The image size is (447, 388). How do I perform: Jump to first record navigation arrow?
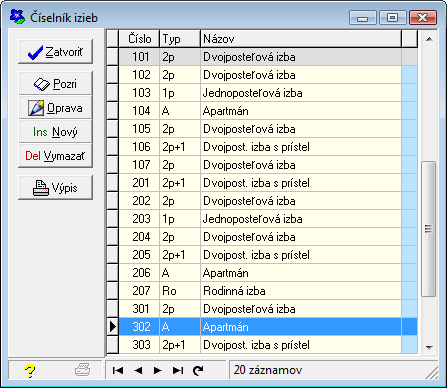point(118,370)
